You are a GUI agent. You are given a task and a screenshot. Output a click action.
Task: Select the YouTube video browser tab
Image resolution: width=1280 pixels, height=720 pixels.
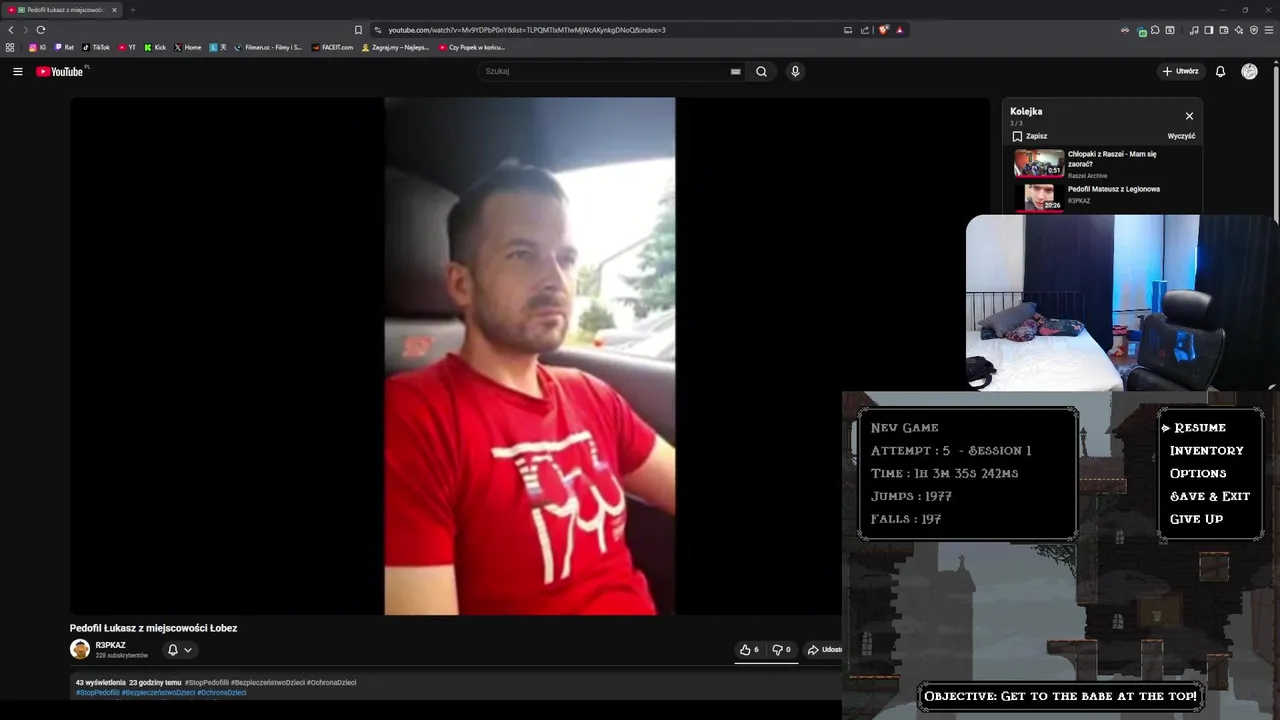click(x=62, y=10)
